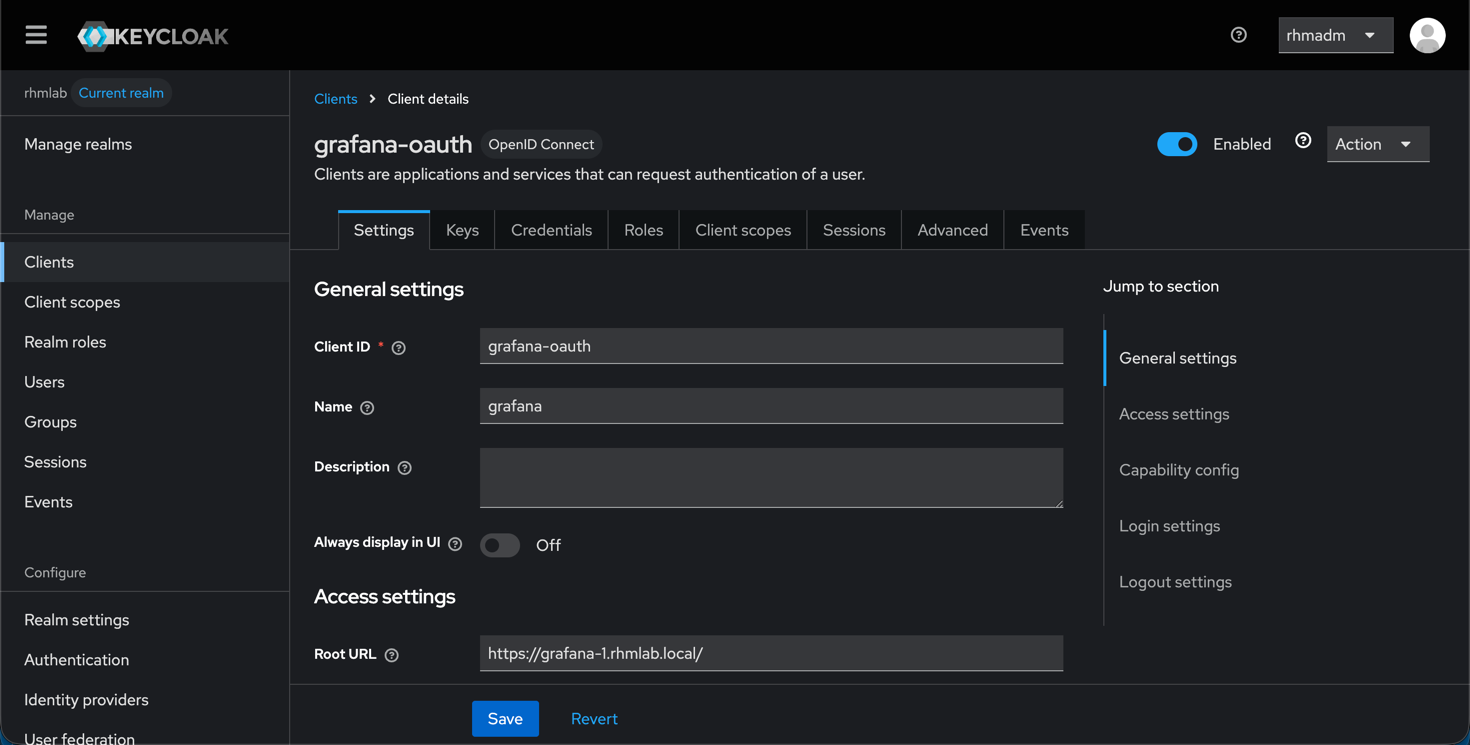This screenshot has width=1470, height=745.
Task: Click the help icon next to Client ID
Action: 397,347
